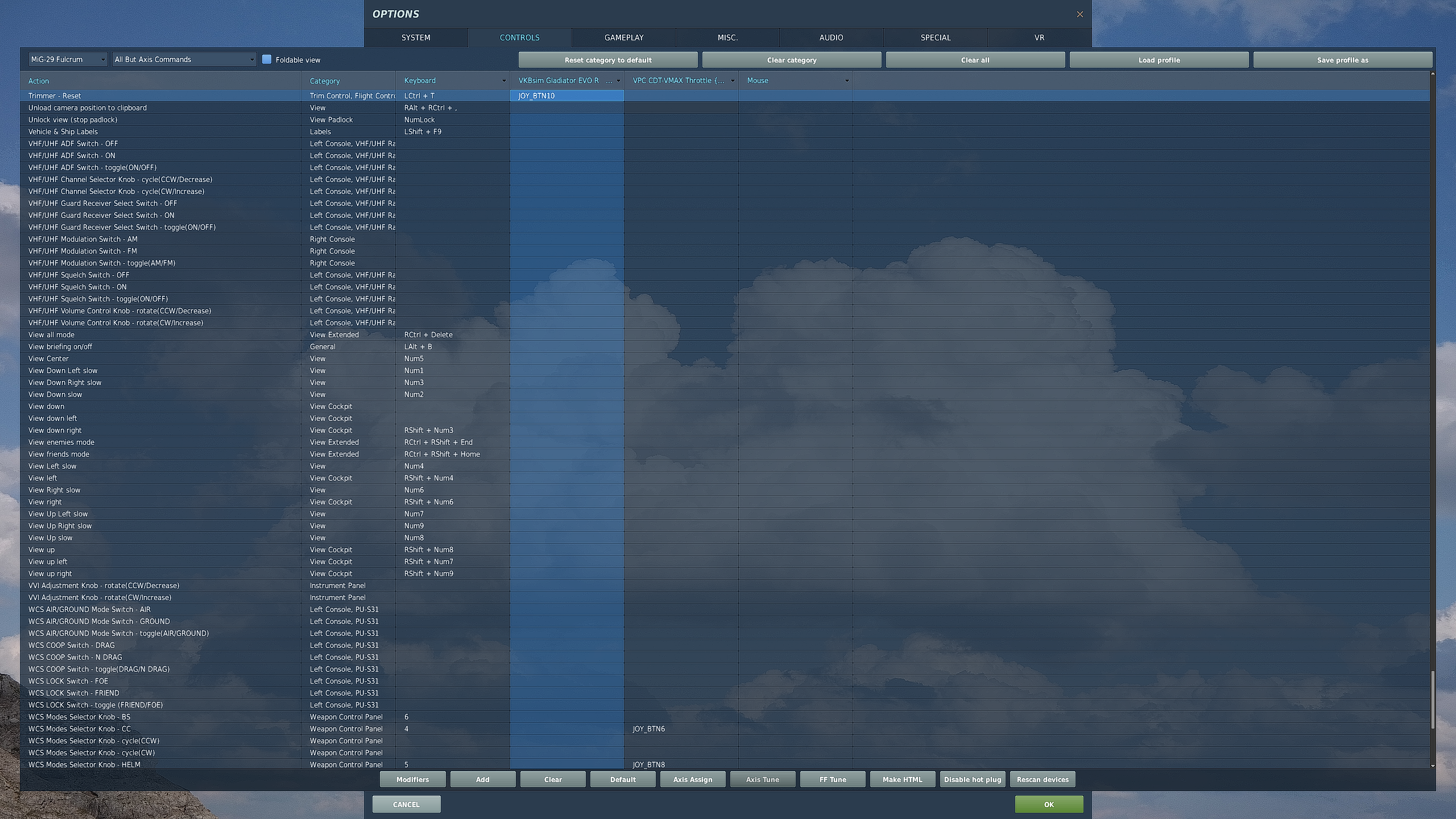
Task: Click the scrollbar down arrow at list bottom
Action: pyautogui.click(x=1432, y=766)
